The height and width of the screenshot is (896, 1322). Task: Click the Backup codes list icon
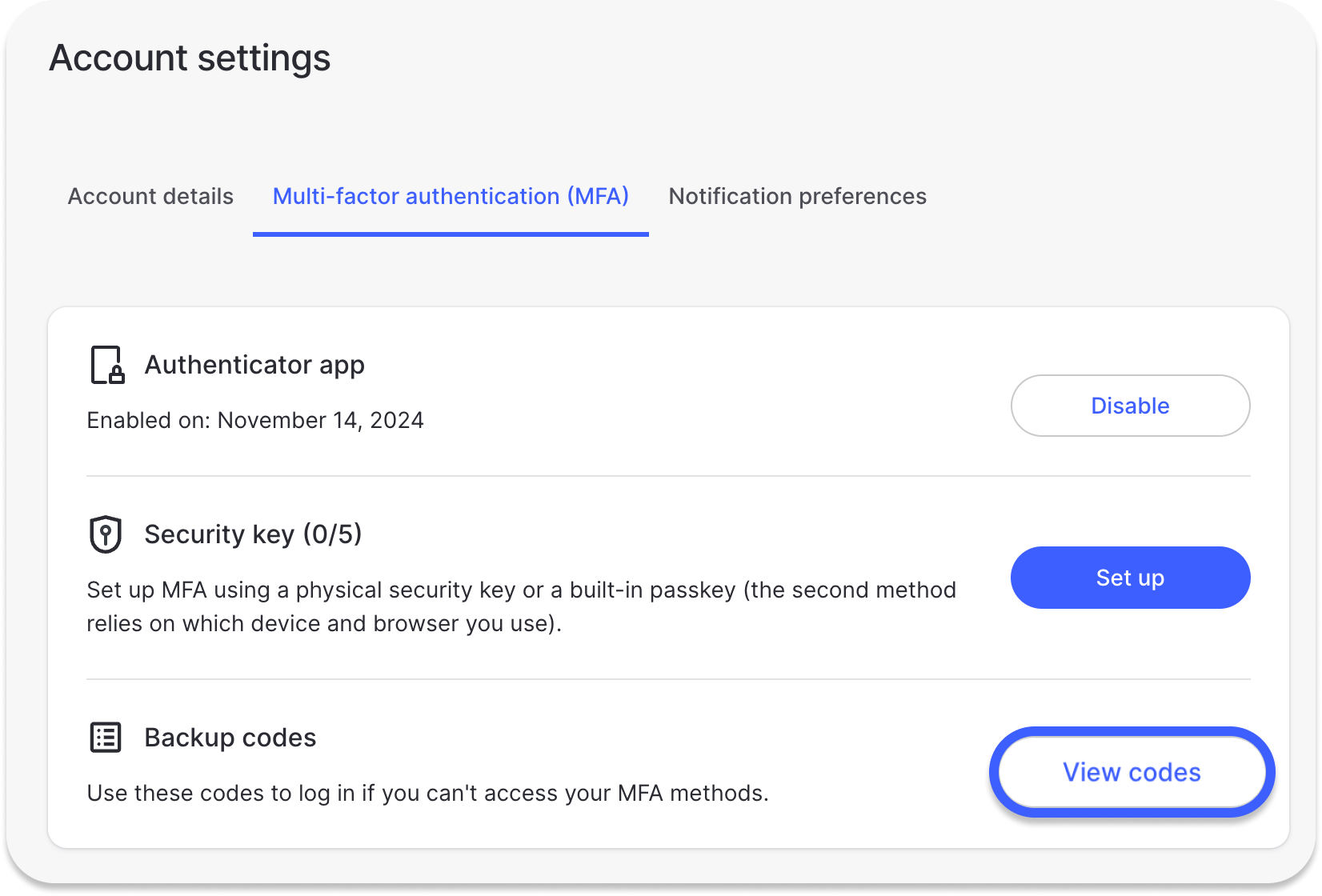tap(106, 738)
